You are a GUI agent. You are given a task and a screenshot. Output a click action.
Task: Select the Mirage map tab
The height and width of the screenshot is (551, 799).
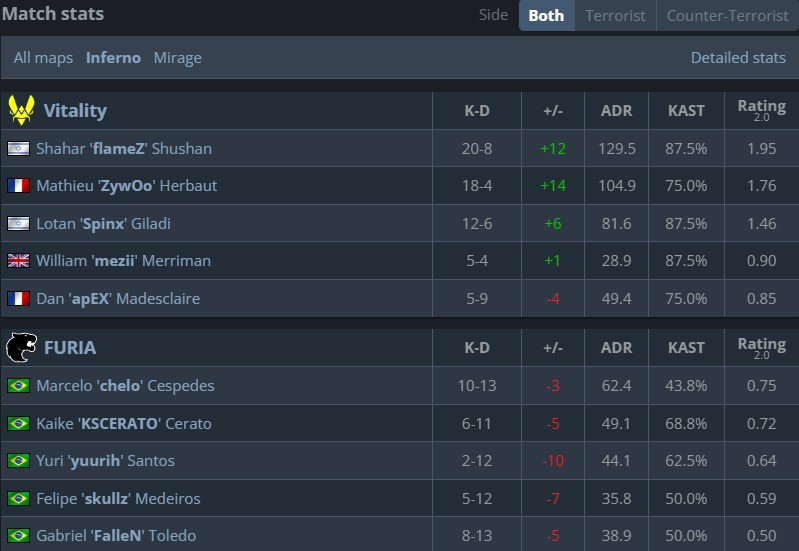[177, 57]
